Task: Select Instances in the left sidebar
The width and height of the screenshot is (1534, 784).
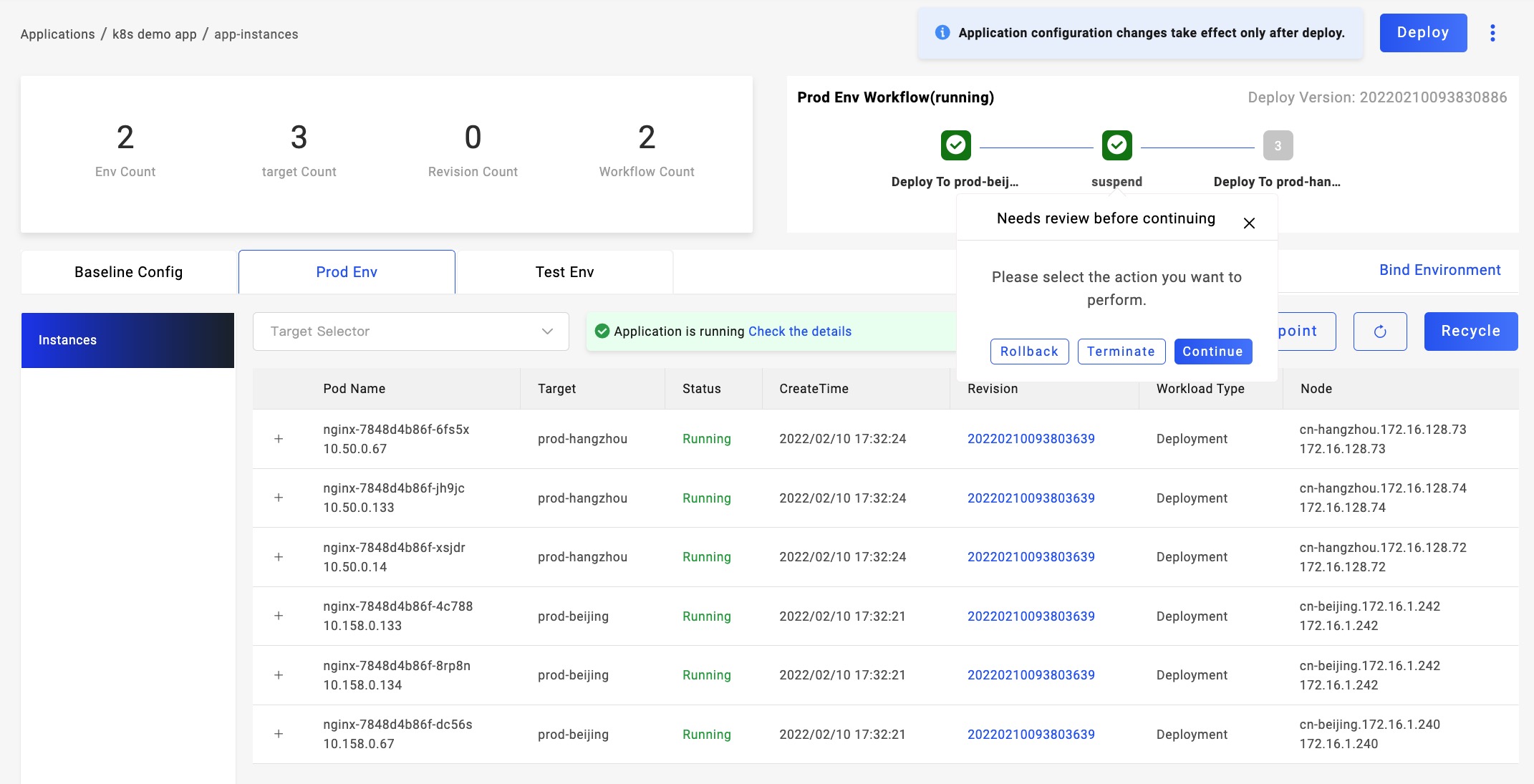Action: click(127, 340)
